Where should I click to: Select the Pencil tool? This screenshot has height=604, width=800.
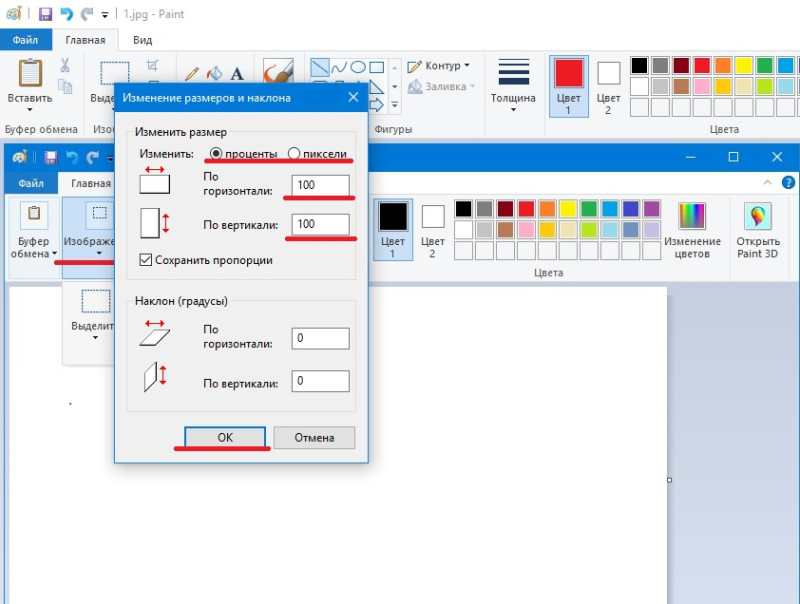[x=192, y=74]
